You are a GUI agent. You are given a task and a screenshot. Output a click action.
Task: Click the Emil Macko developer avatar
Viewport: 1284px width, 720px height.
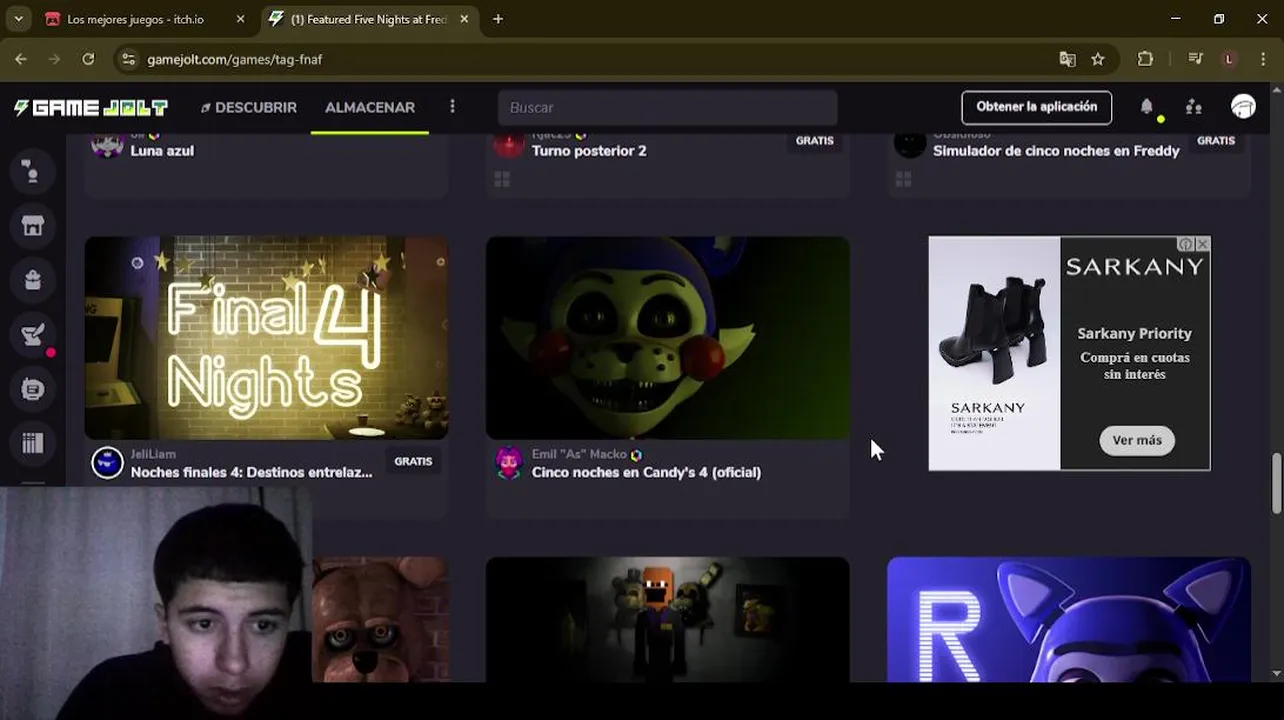[509, 462]
